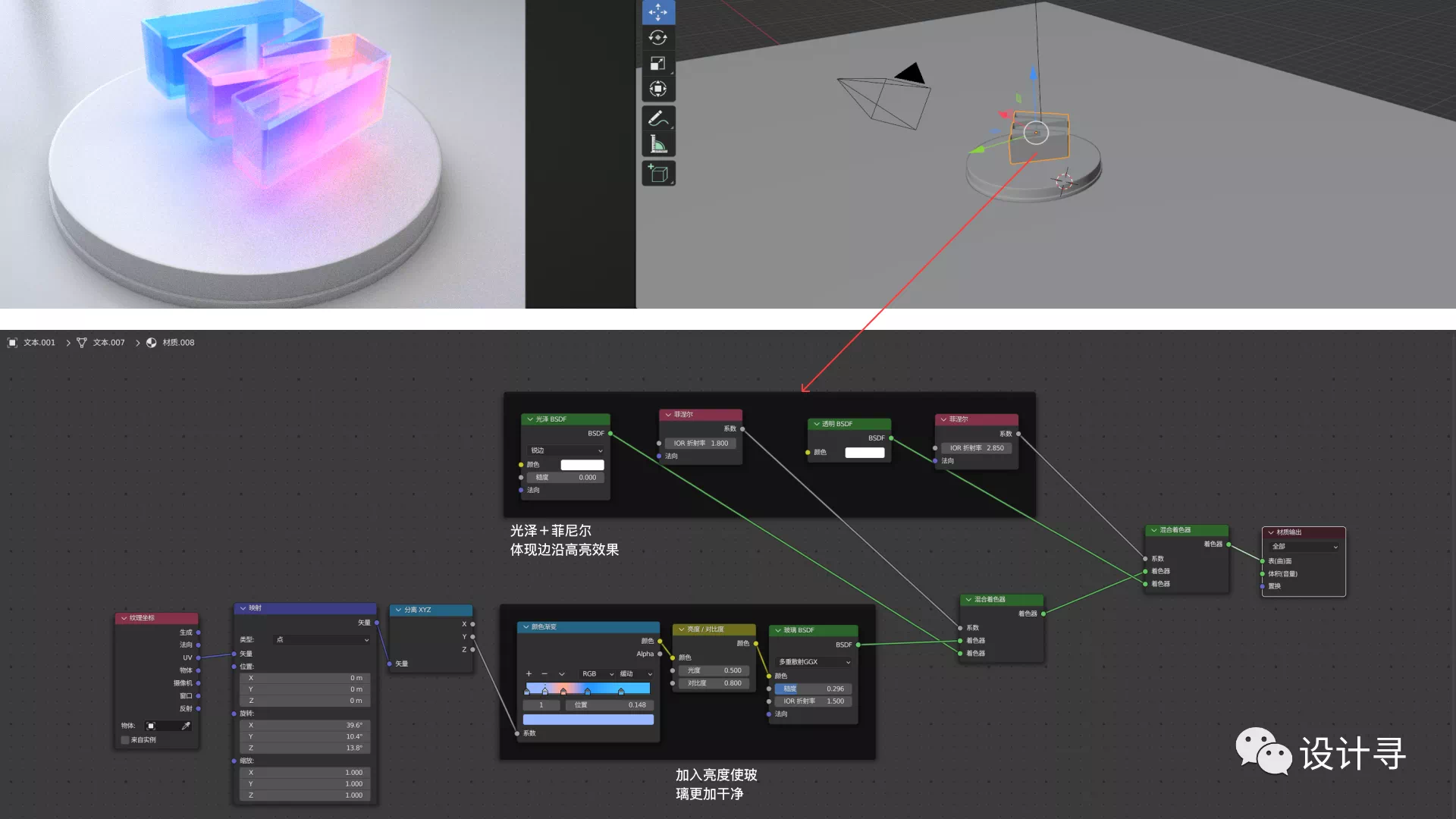This screenshot has width=1456, height=819.
Task: Open the 多重散射GGX distribution dropdown
Action: coord(813,663)
